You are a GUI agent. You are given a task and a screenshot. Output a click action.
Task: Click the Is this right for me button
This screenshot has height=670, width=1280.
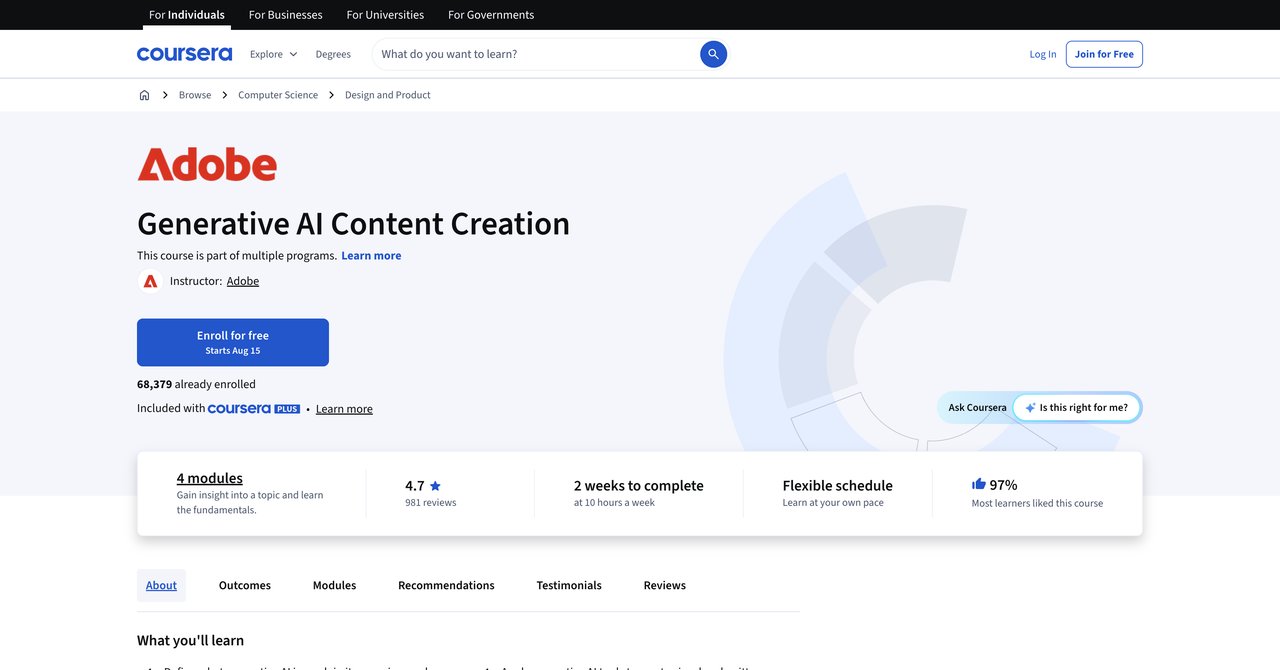coord(1077,408)
